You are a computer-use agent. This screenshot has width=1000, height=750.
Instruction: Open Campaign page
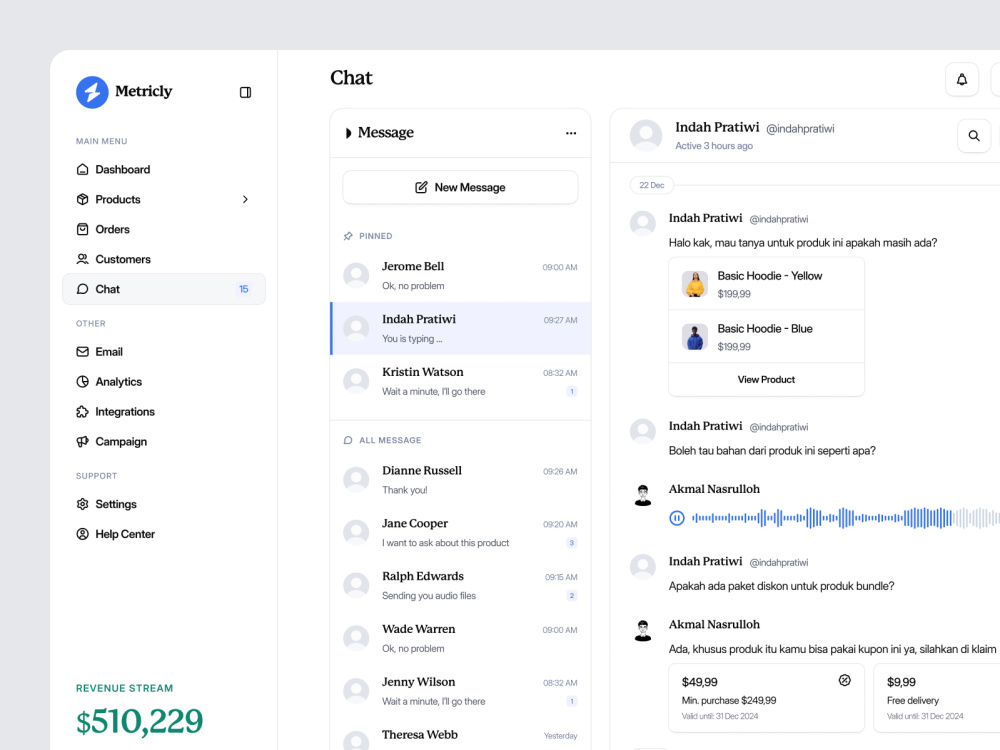click(164, 442)
